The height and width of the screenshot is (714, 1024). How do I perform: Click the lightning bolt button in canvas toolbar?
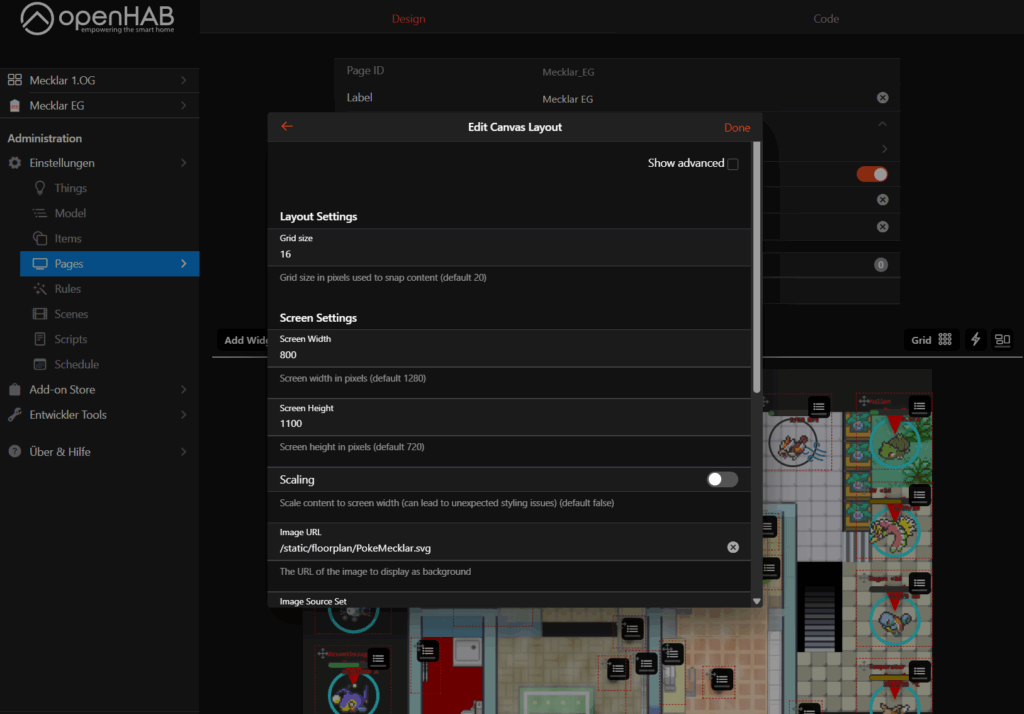click(976, 340)
